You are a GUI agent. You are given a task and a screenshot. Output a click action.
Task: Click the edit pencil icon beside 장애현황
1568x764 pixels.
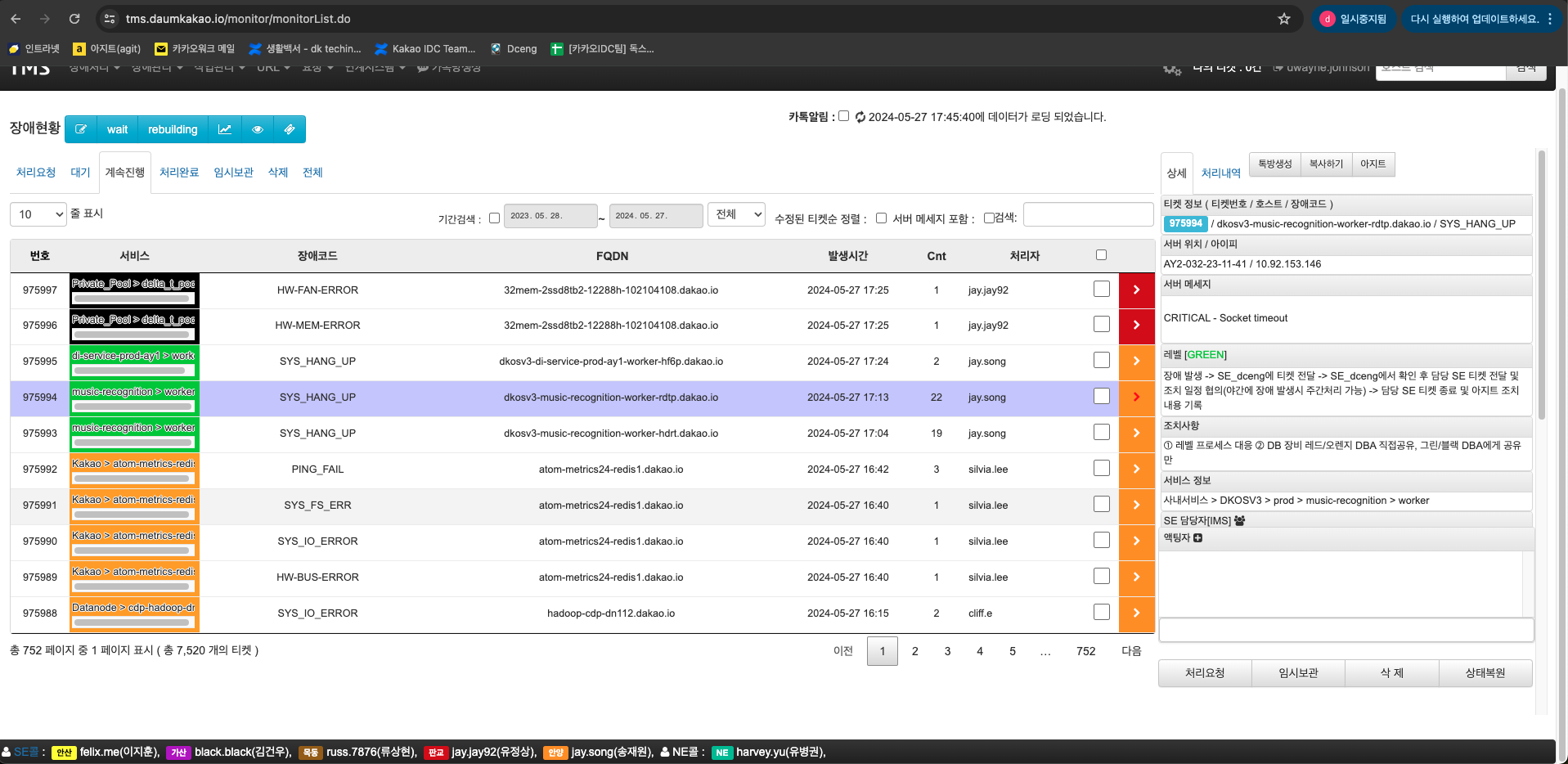tap(81, 129)
